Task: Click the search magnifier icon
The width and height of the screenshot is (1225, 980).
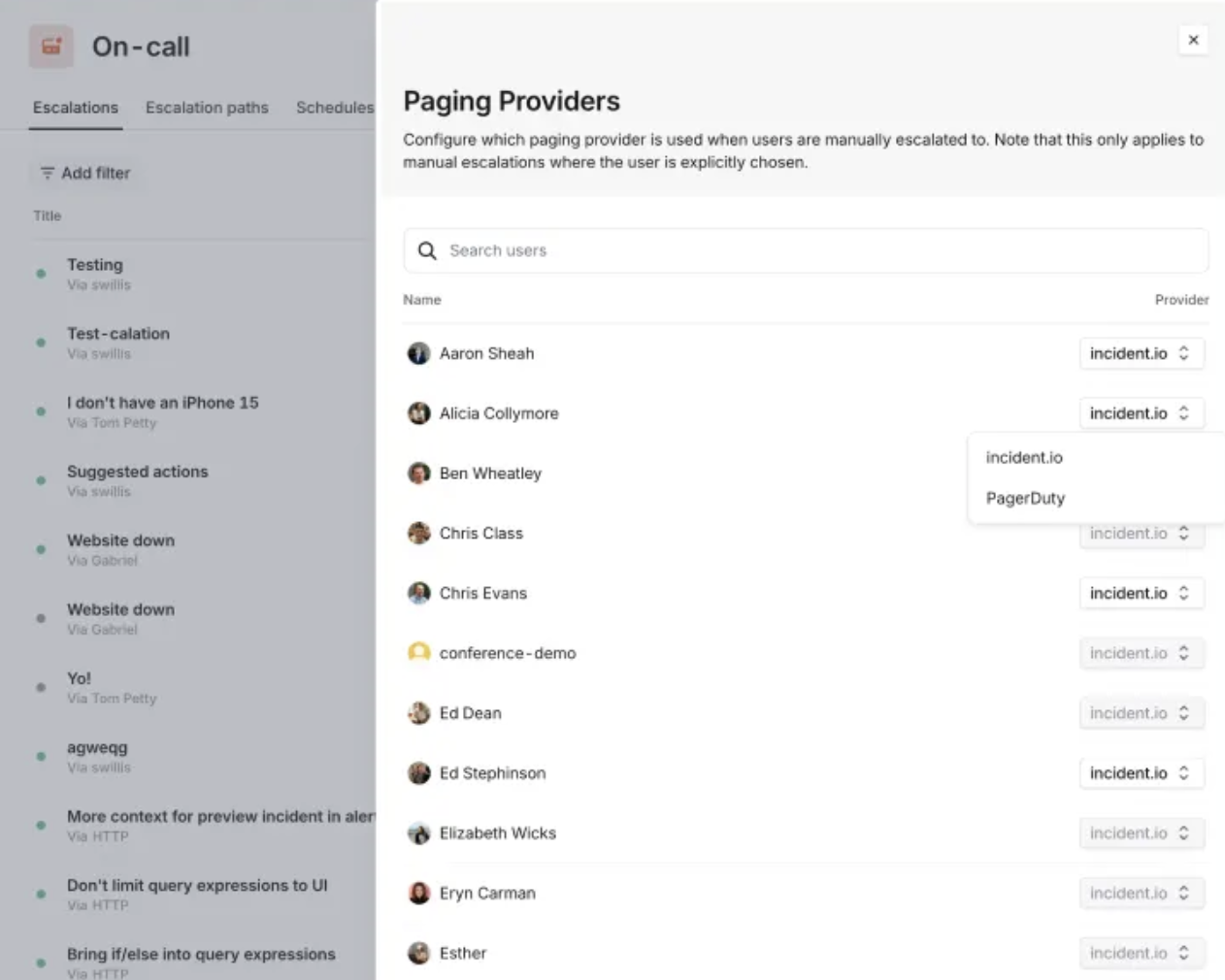Action: tap(427, 251)
